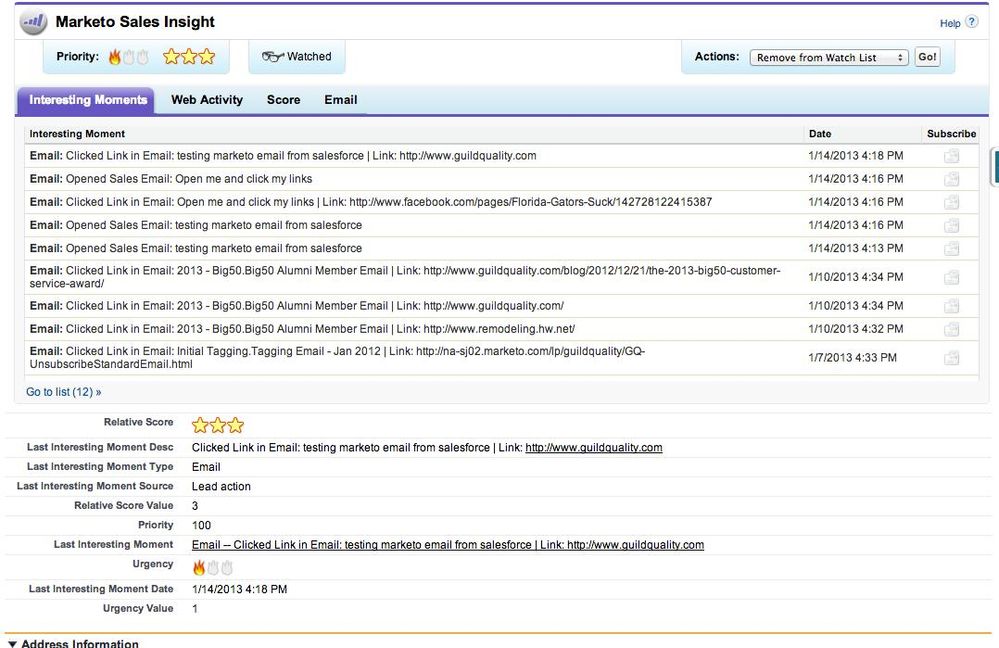Click the Subscribe column header

click(951, 134)
